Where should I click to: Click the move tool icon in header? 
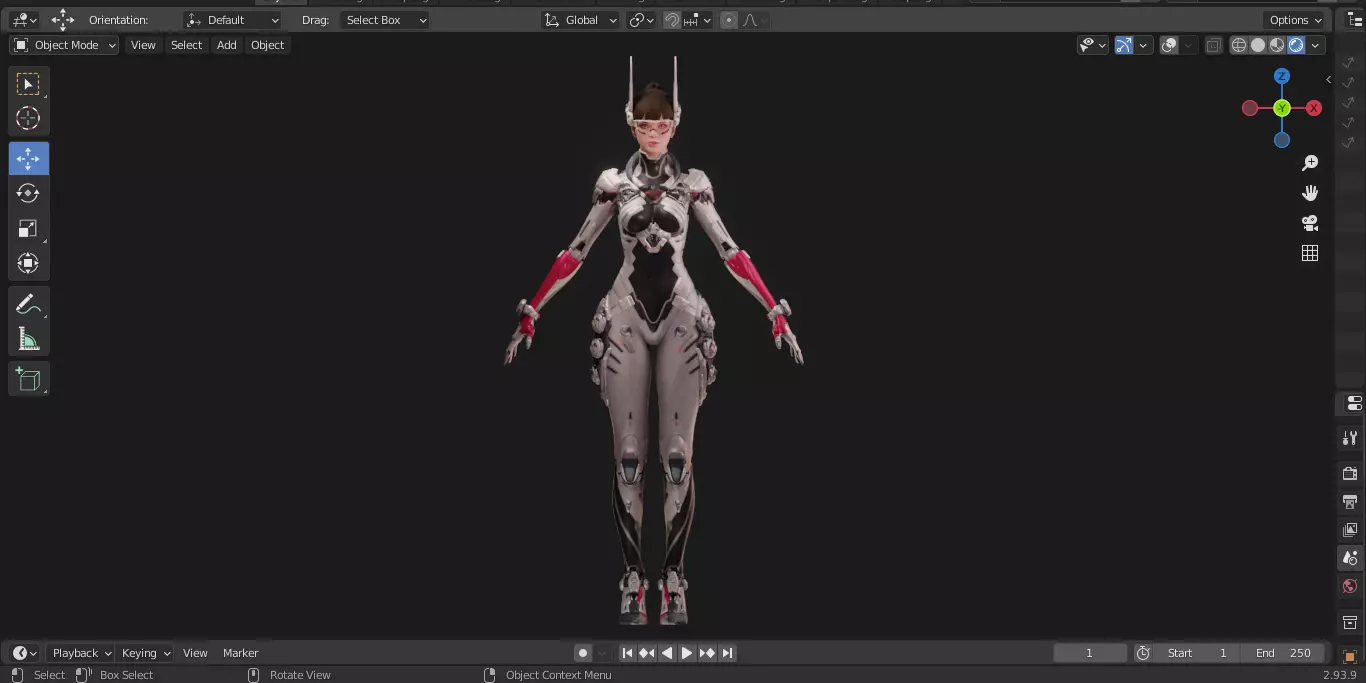63,20
